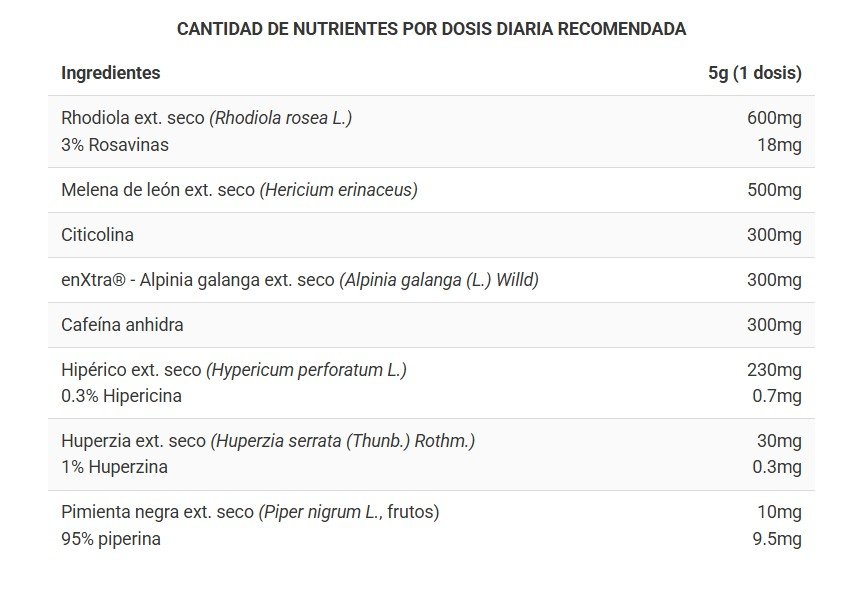Select the enXtra Alpinia galanga ingredient
The image size is (860, 589).
[299, 280]
